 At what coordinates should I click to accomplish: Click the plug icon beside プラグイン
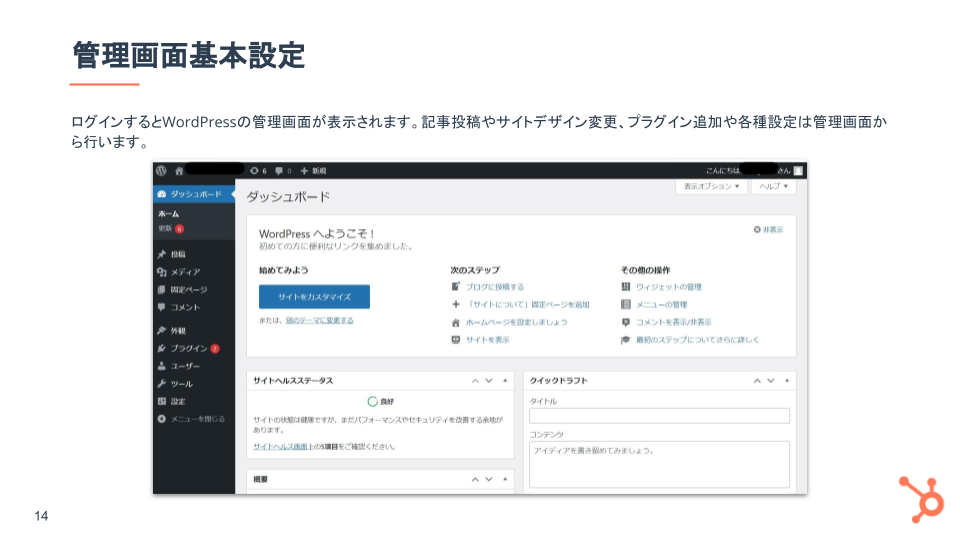(162, 348)
